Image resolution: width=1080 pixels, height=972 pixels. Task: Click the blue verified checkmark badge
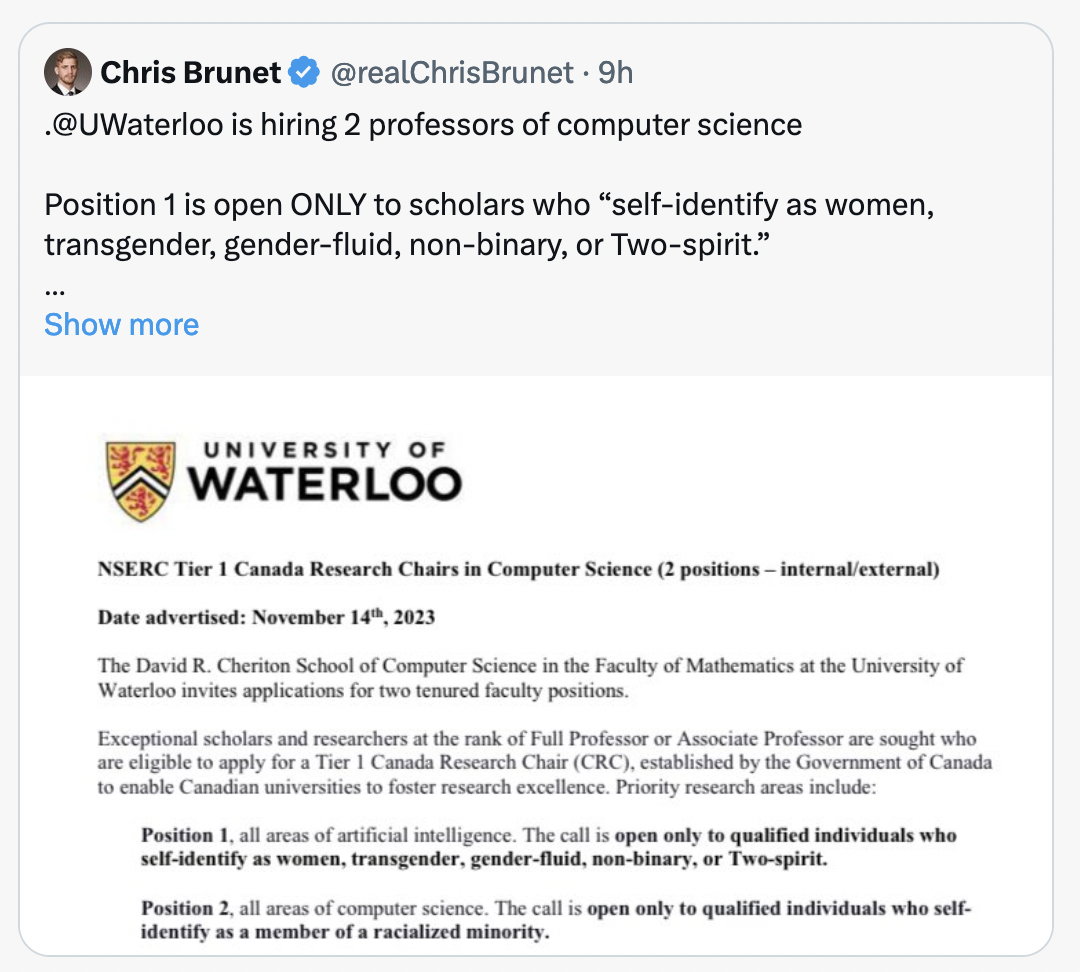click(304, 73)
